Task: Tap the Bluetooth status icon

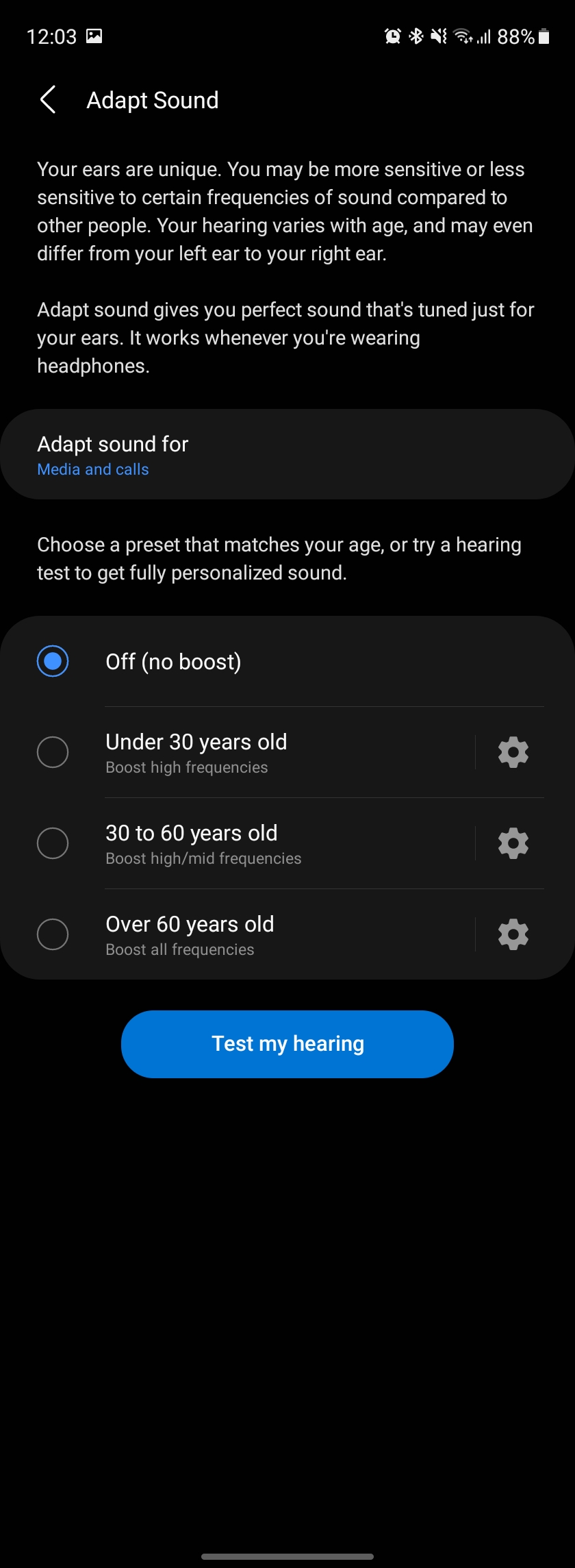Action: click(416, 36)
